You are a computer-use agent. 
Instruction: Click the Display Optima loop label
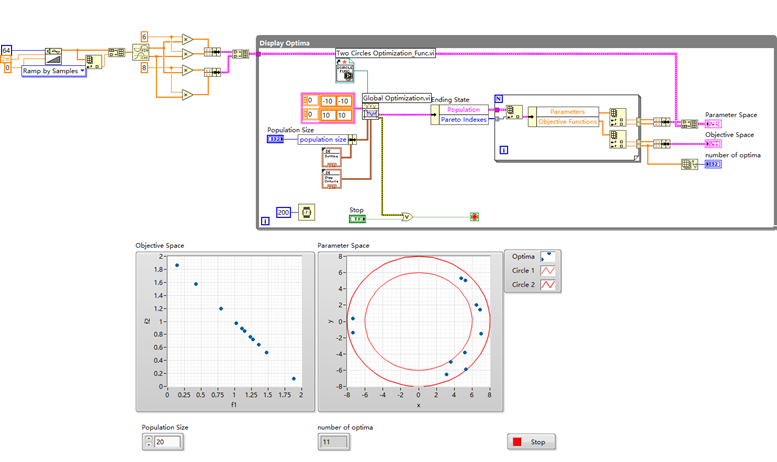pyautogui.click(x=284, y=43)
